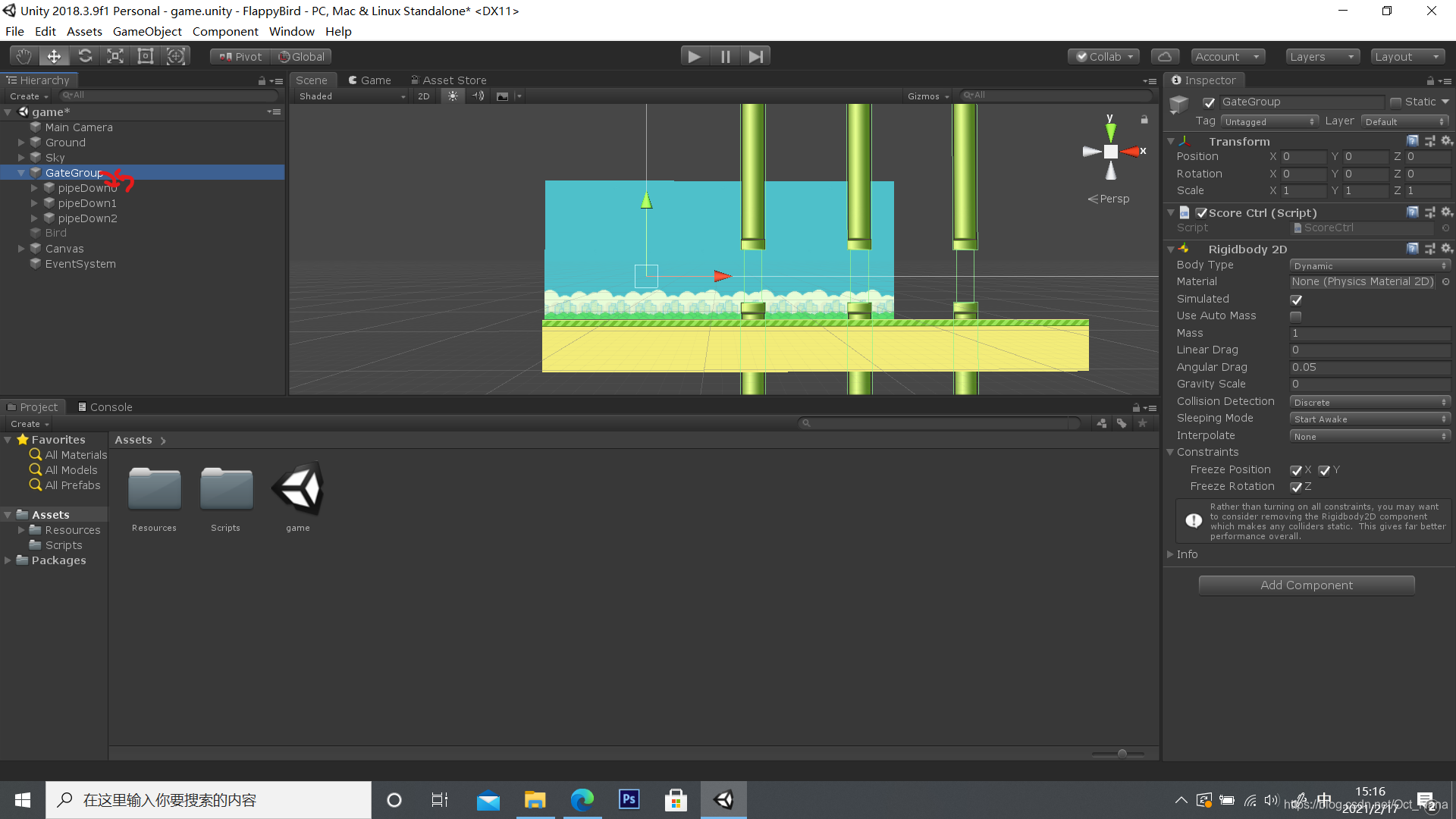1456x819 pixels.
Task: Open the Gizmos dropdown
Action: click(928, 96)
